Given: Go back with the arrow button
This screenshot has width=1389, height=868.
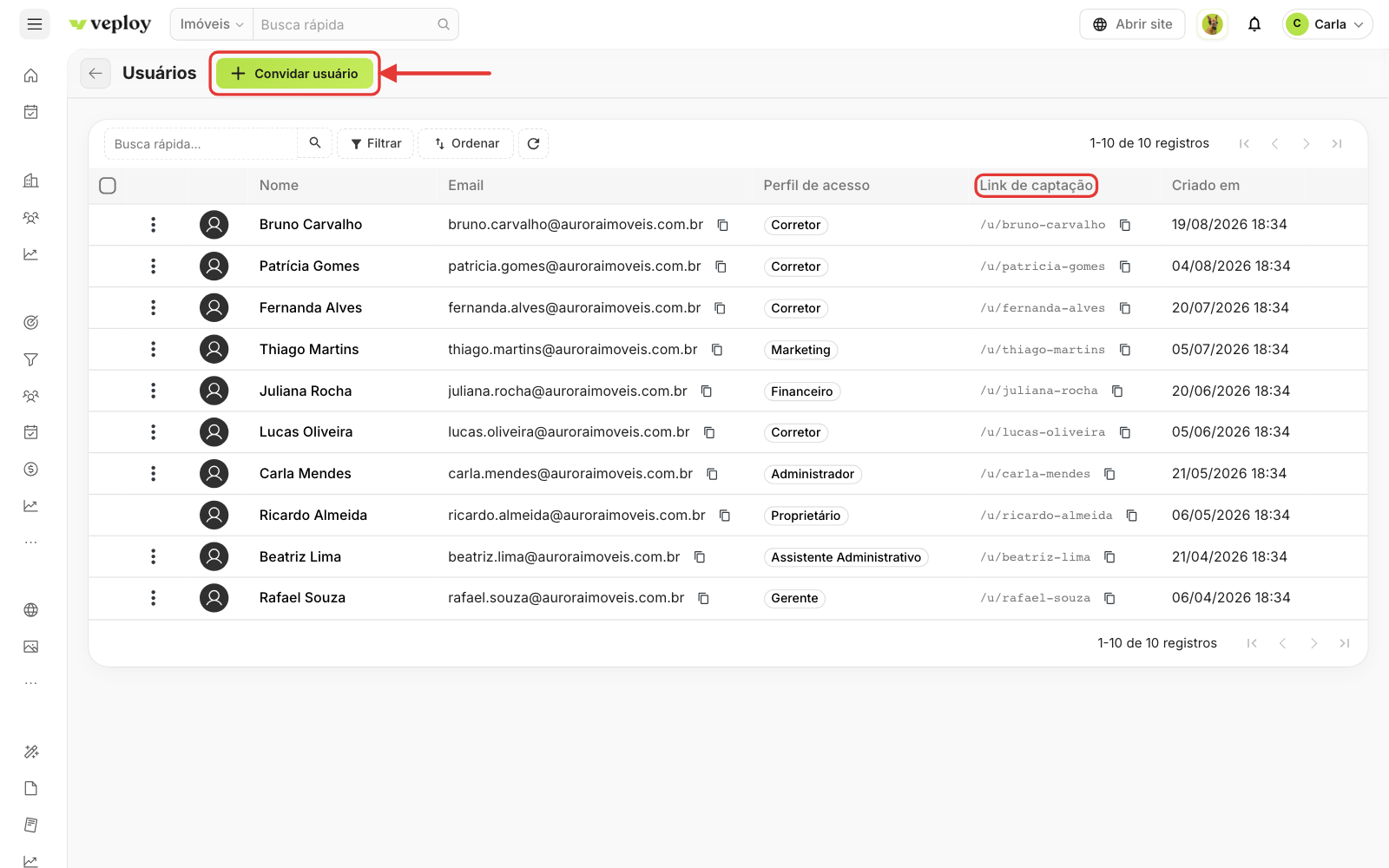Looking at the screenshot, I should click(x=95, y=74).
